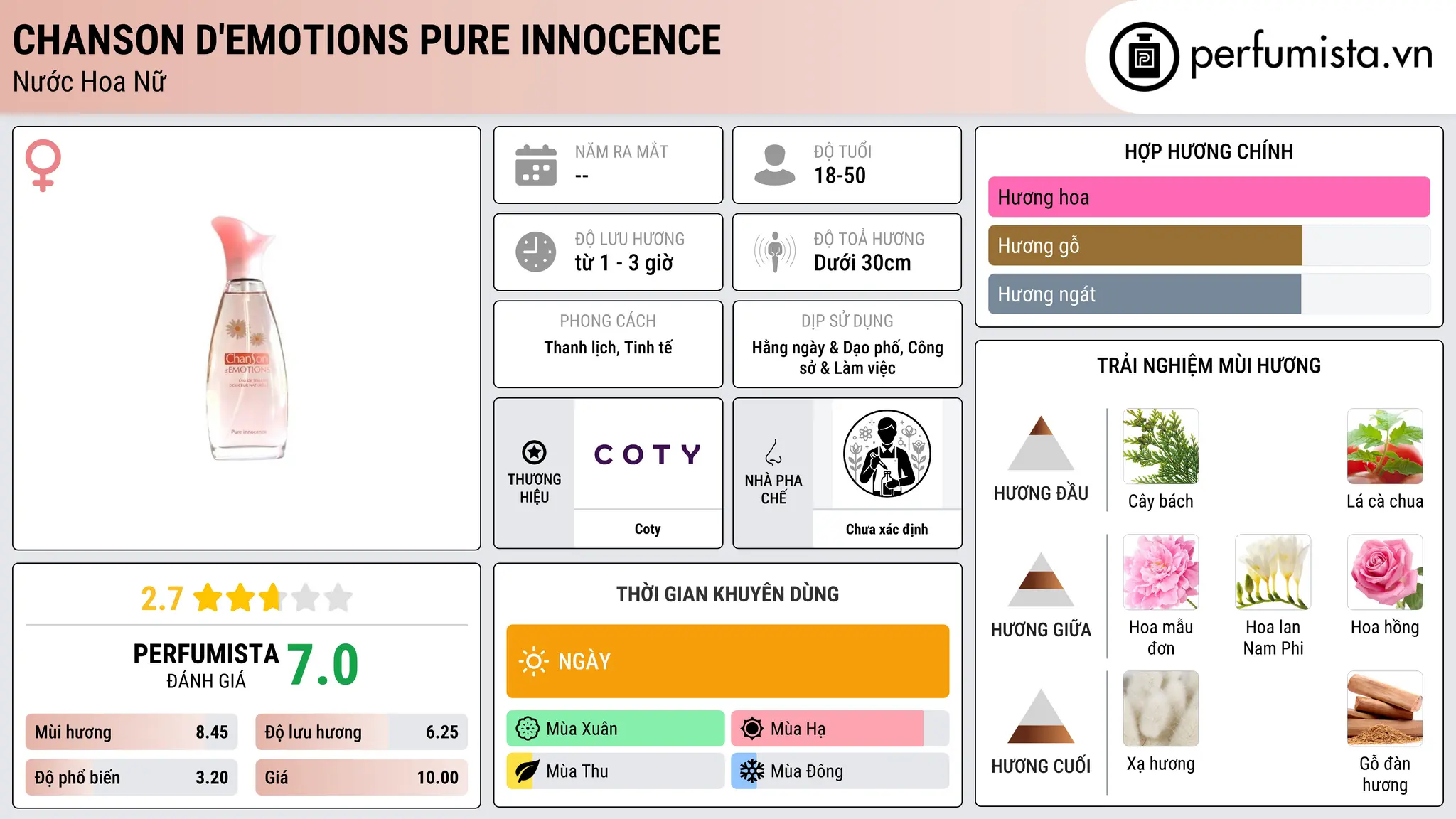
Task: Click the Mùi hương 8.45 score bar
Action: click(132, 732)
